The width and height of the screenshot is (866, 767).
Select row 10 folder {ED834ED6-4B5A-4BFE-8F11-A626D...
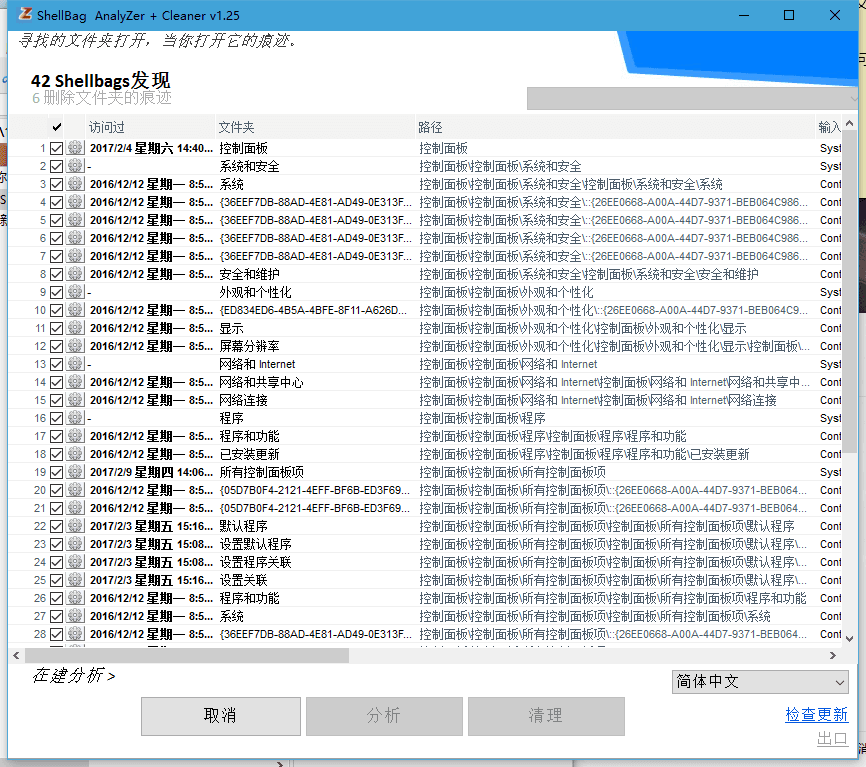(313, 310)
